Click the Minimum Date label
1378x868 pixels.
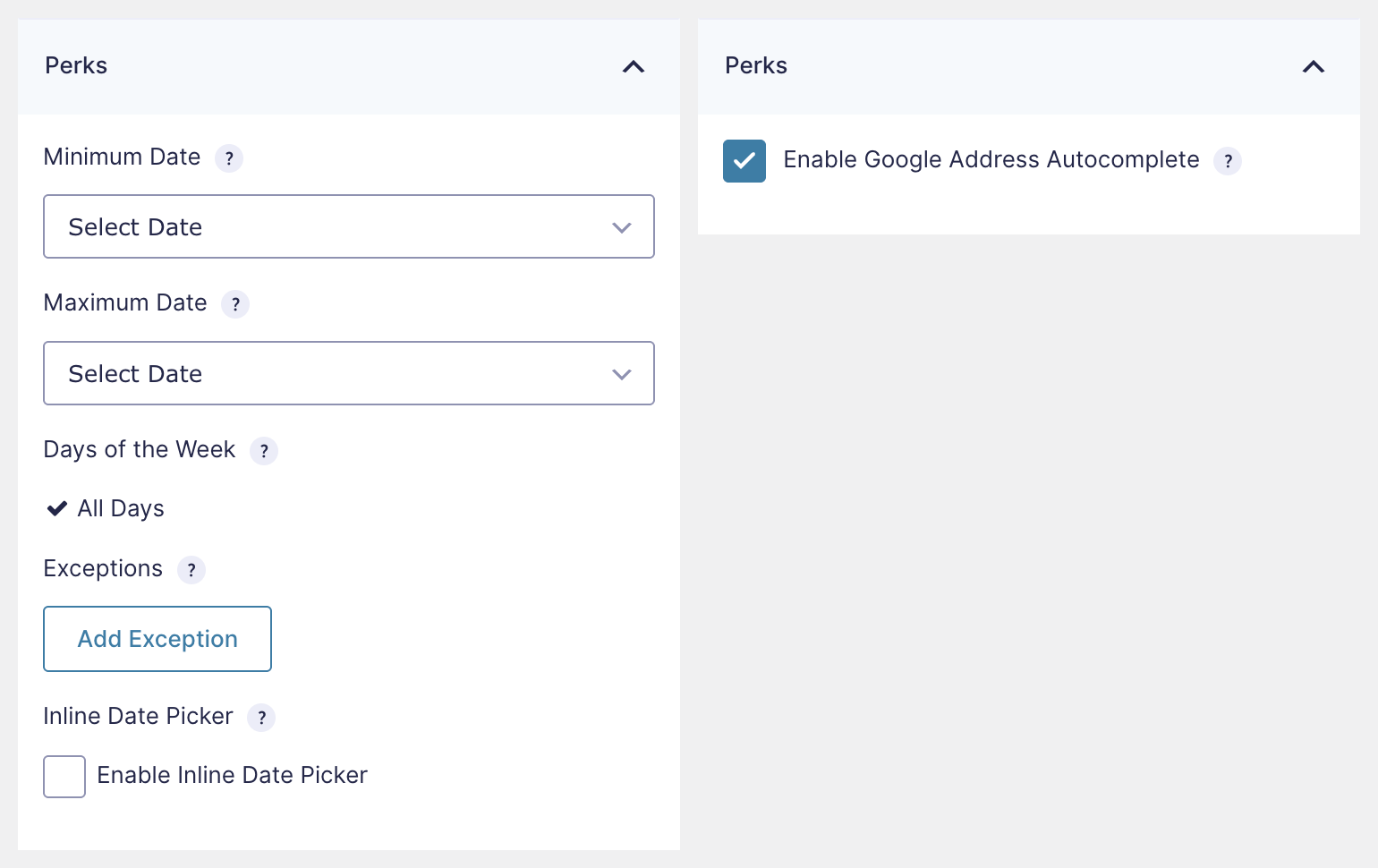pos(122,157)
